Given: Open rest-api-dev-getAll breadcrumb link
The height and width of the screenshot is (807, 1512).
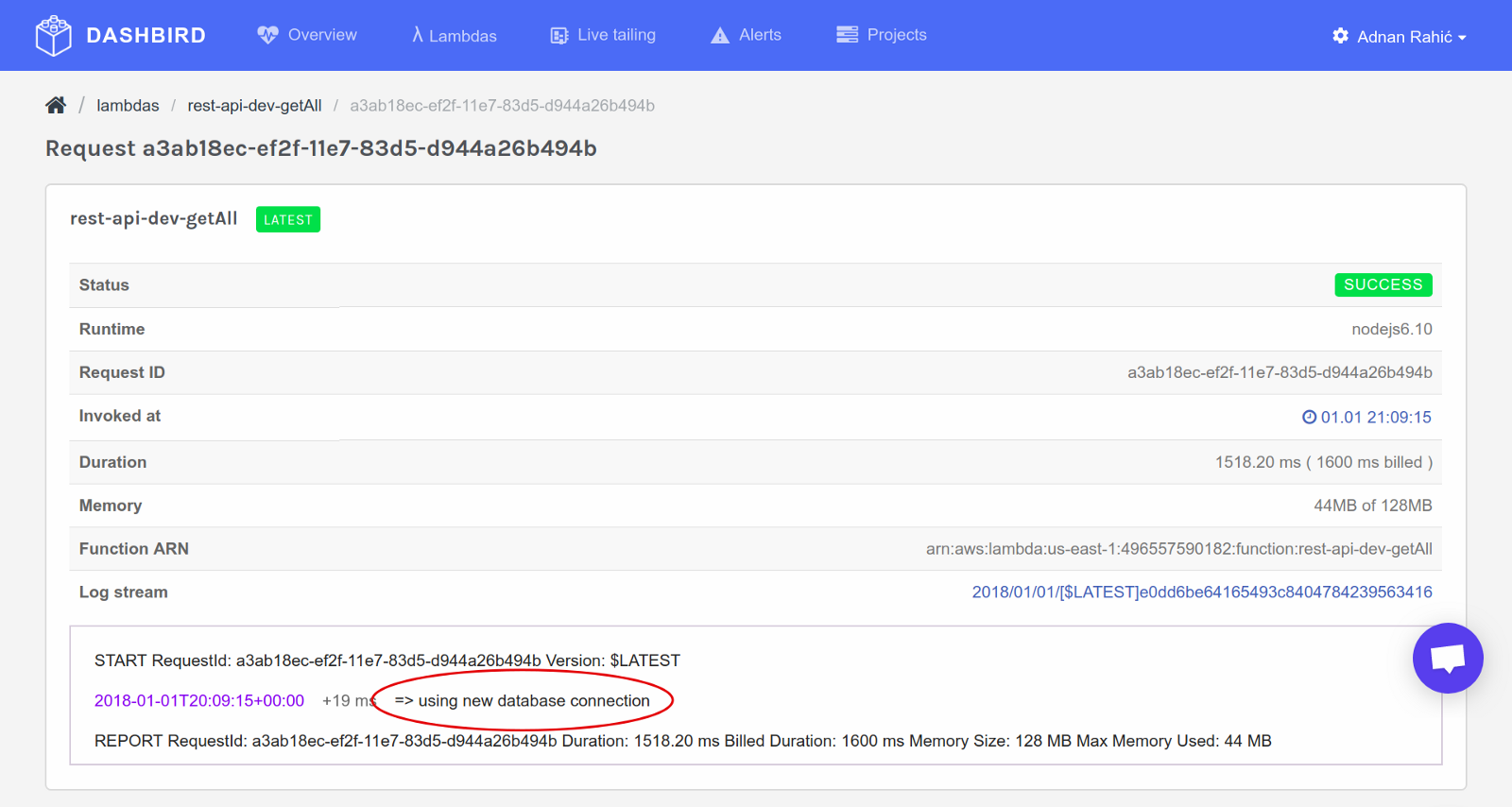Looking at the screenshot, I should point(254,106).
